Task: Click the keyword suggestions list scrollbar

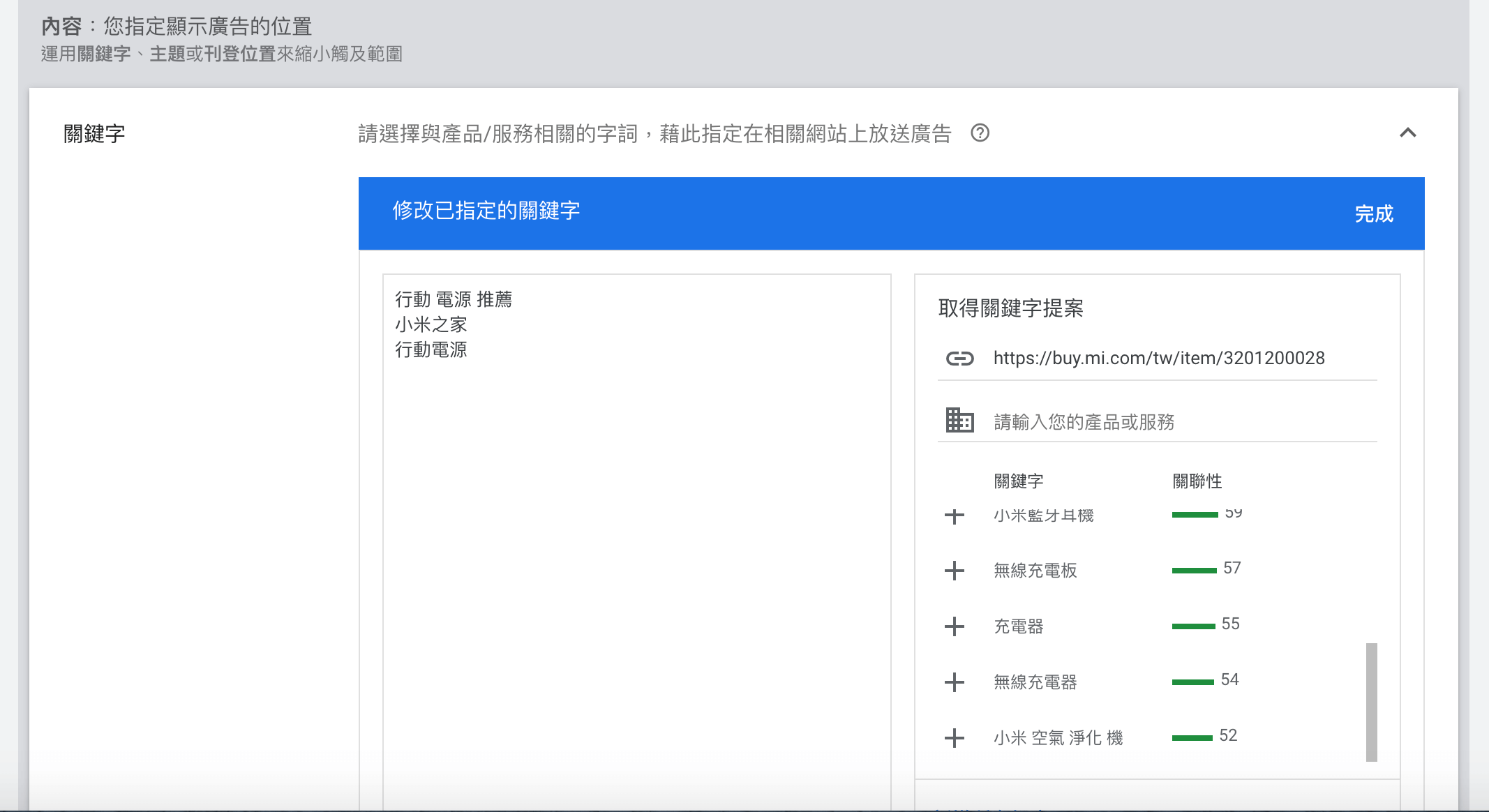Action: [1371, 702]
